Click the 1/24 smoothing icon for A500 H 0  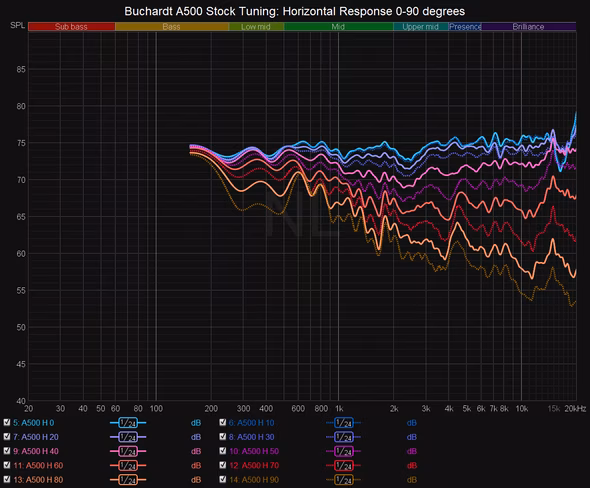coord(128,423)
